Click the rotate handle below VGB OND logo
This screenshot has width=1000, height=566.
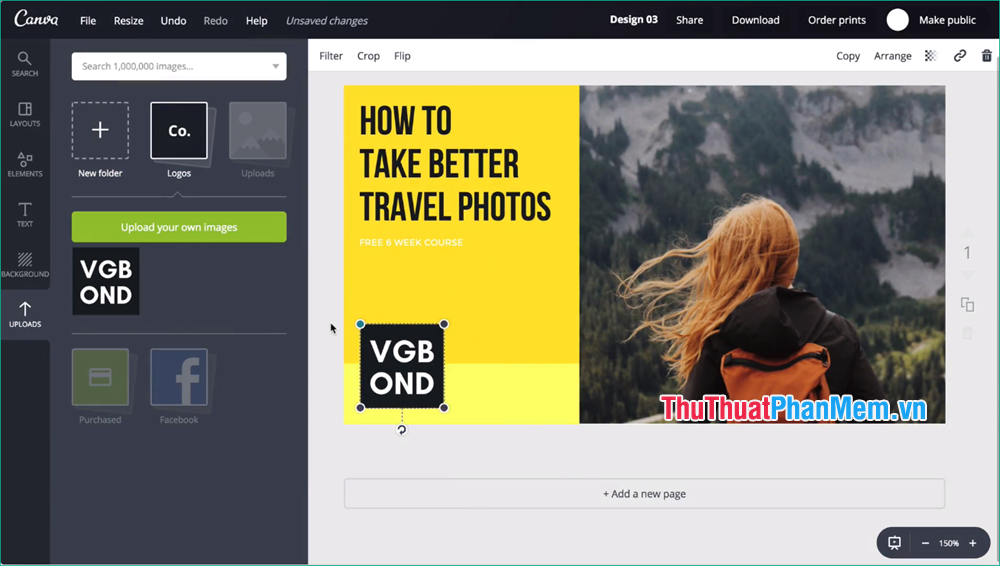(401, 430)
